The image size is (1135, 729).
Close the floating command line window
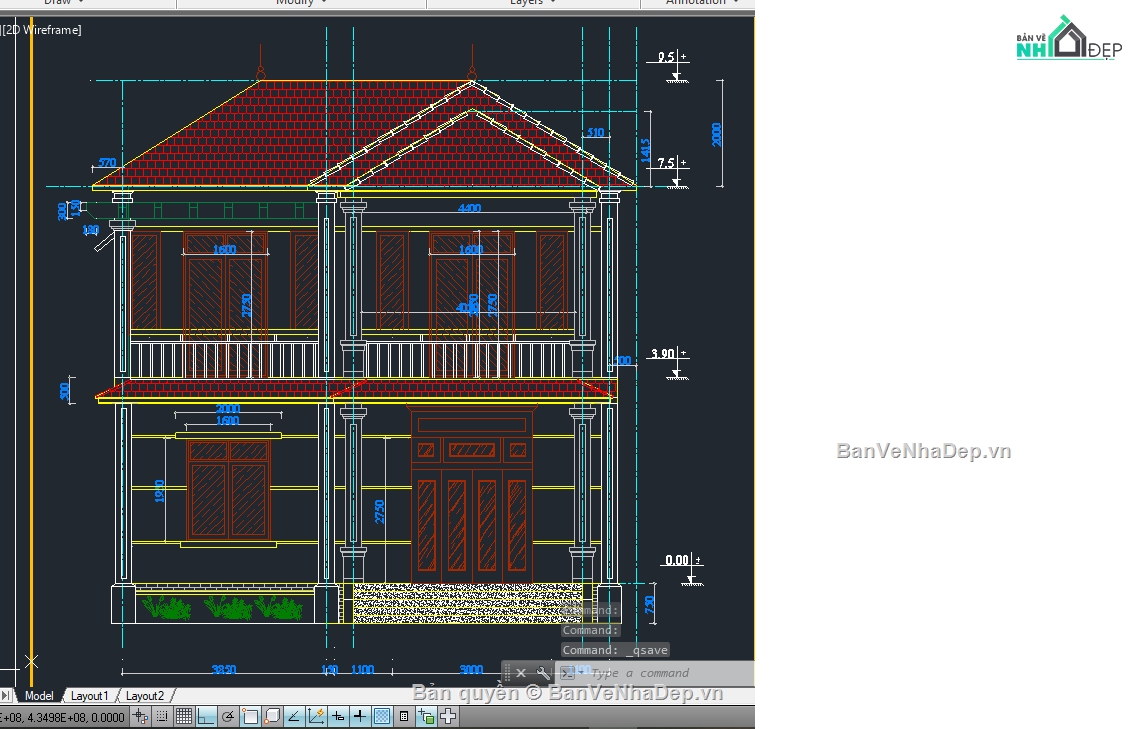click(x=521, y=673)
